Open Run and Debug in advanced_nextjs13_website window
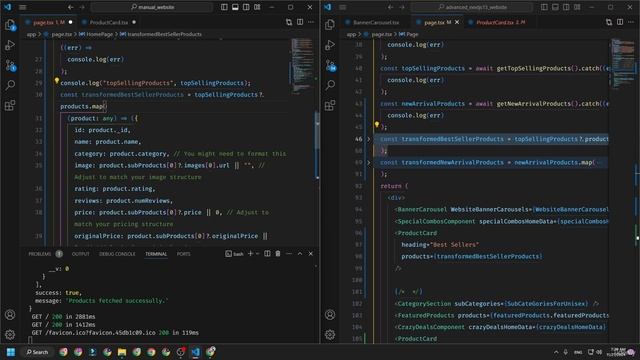This screenshot has height=360, width=640. 330,45
